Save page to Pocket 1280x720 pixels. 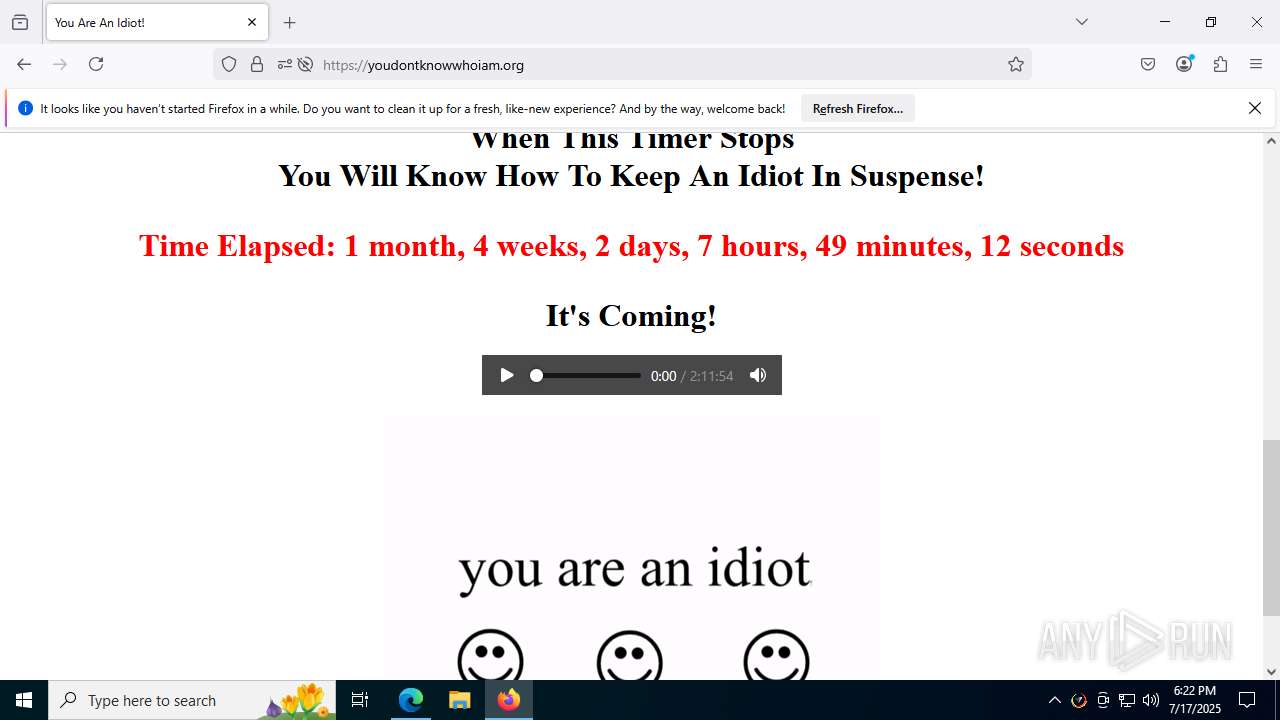point(1148,64)
